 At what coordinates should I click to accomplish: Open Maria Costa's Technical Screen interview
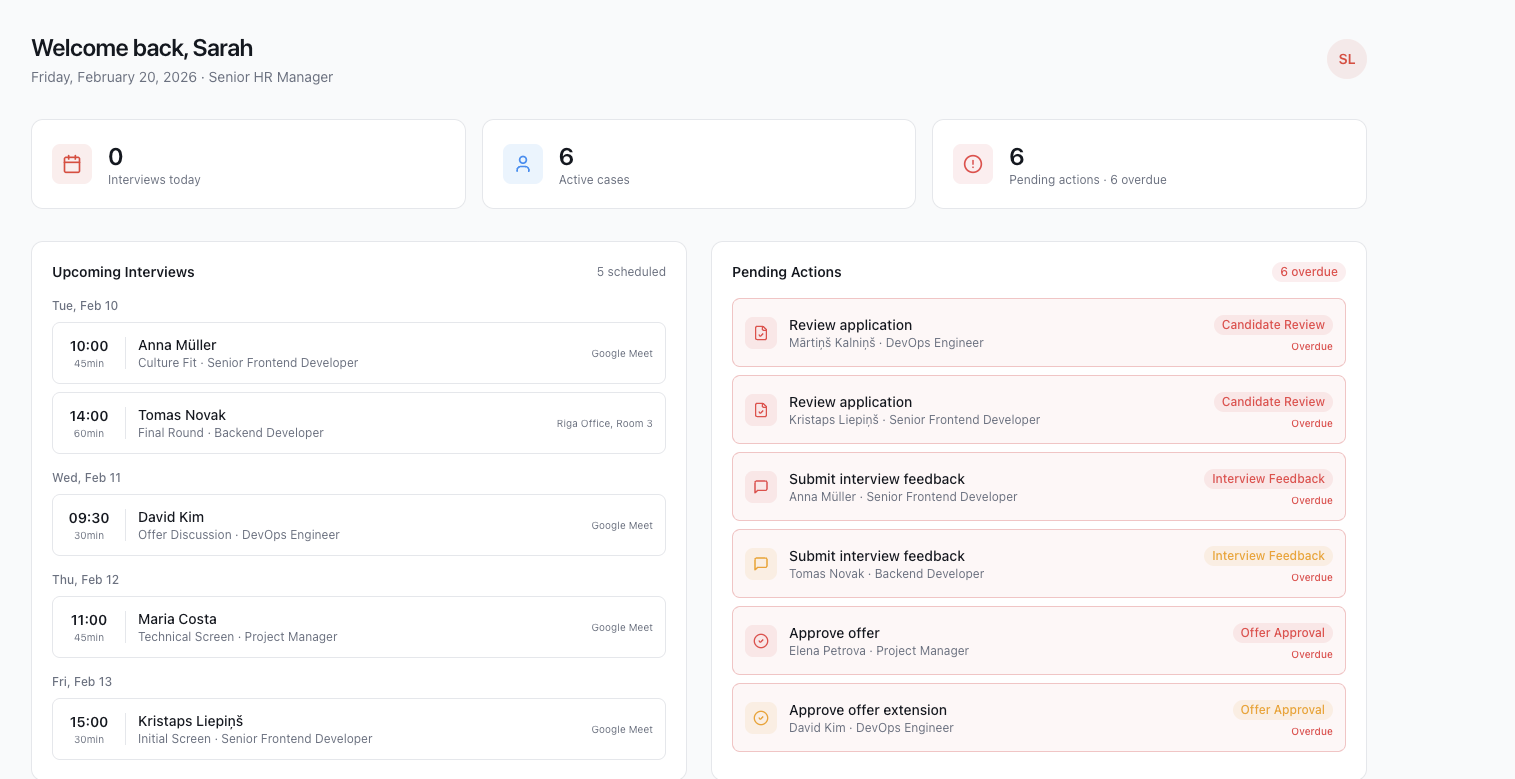coord(359,627)
